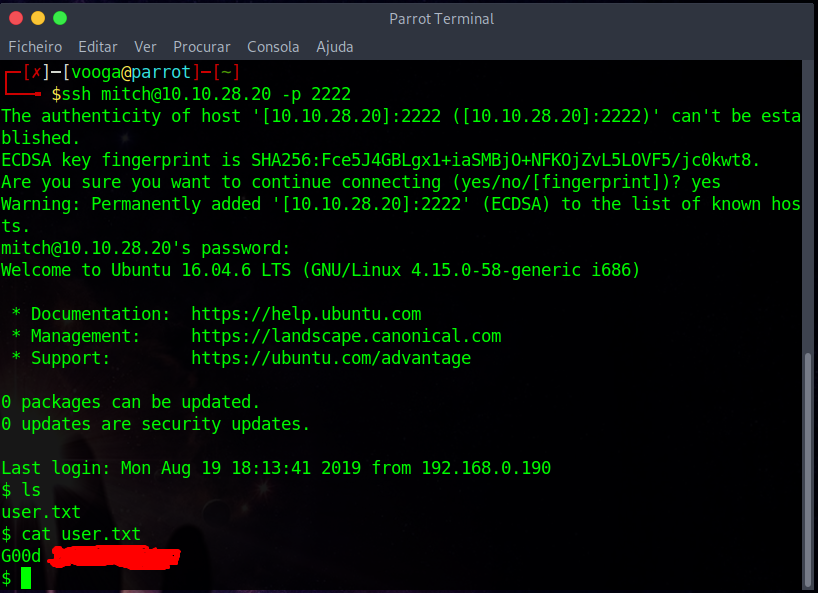Click the ECDSA fingerprint line
The image size is (818, 593).
tap(300, 159)
